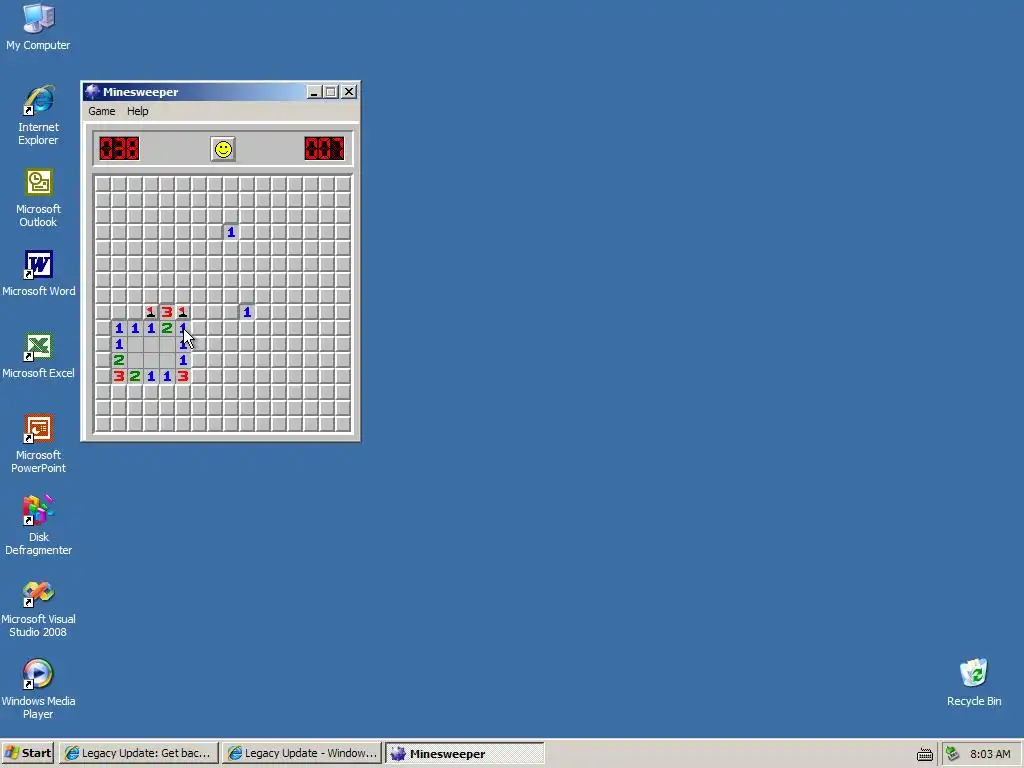This screenshot has height=768, width=1024.
Task: Switch to the 'Legacy Update: Get bac...' taskbar window
Action: (138, 753)
